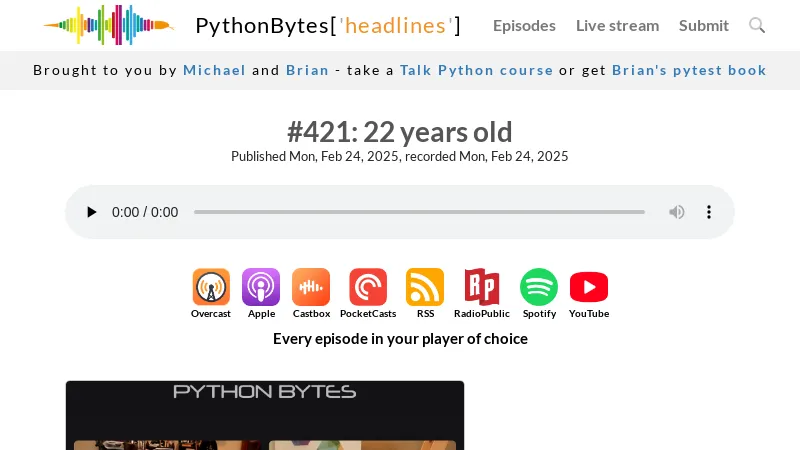This screenshot has width=800, height=450.
Task: Click the audio progress seek bar
Action: point(419,212)
